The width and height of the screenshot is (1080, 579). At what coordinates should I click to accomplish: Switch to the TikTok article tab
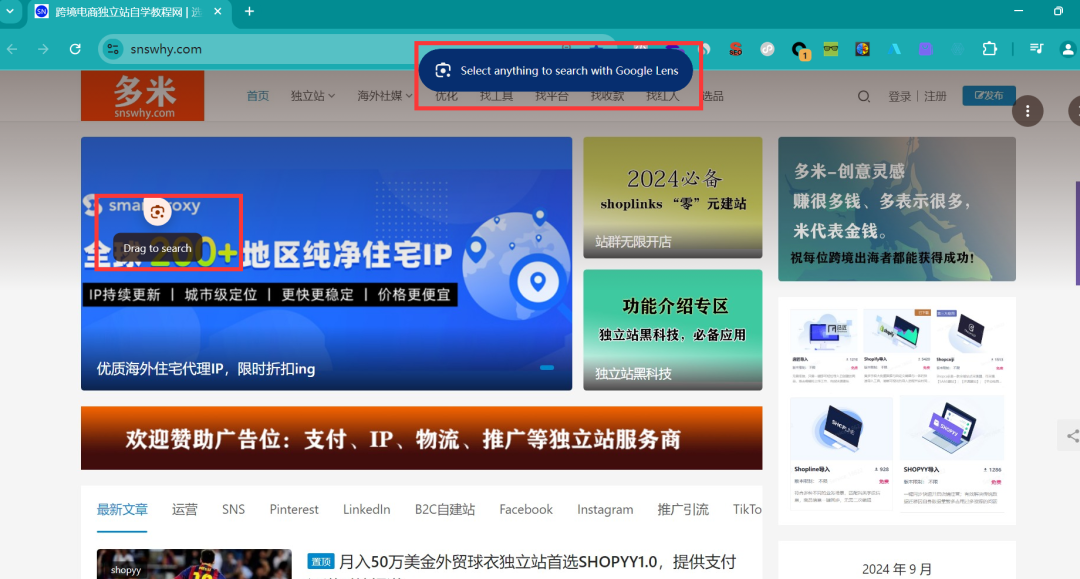(747, 509)
